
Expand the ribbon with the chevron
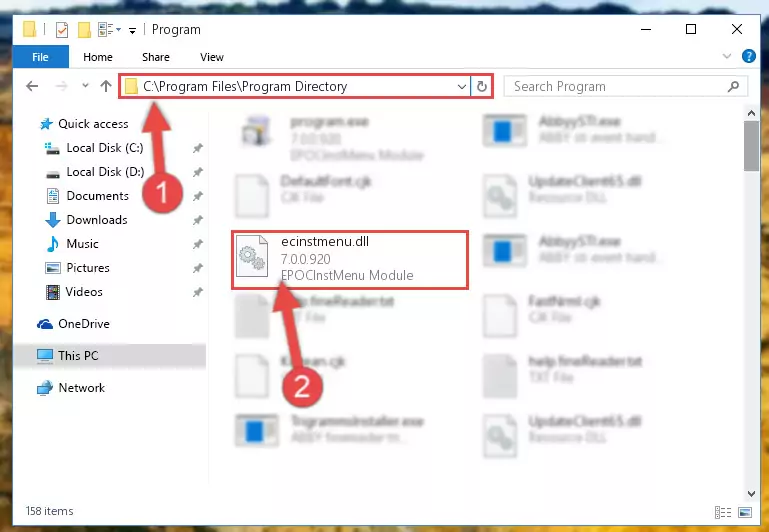pyautogui.click(x=727, y=56)
